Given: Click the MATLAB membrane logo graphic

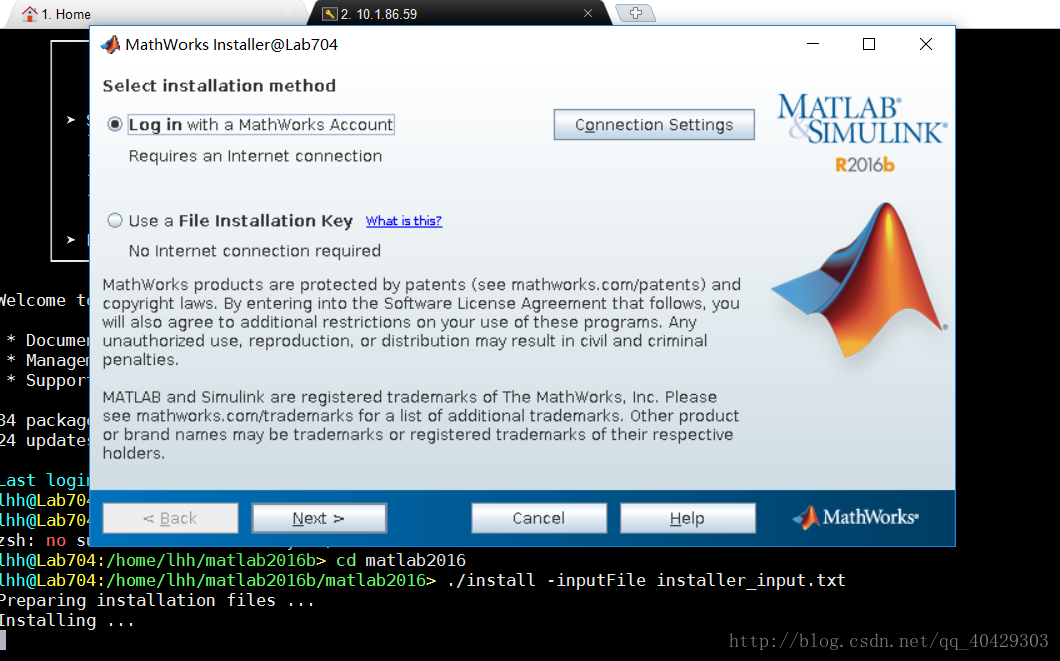Looking at the screenshot, I should pos(859,279).
